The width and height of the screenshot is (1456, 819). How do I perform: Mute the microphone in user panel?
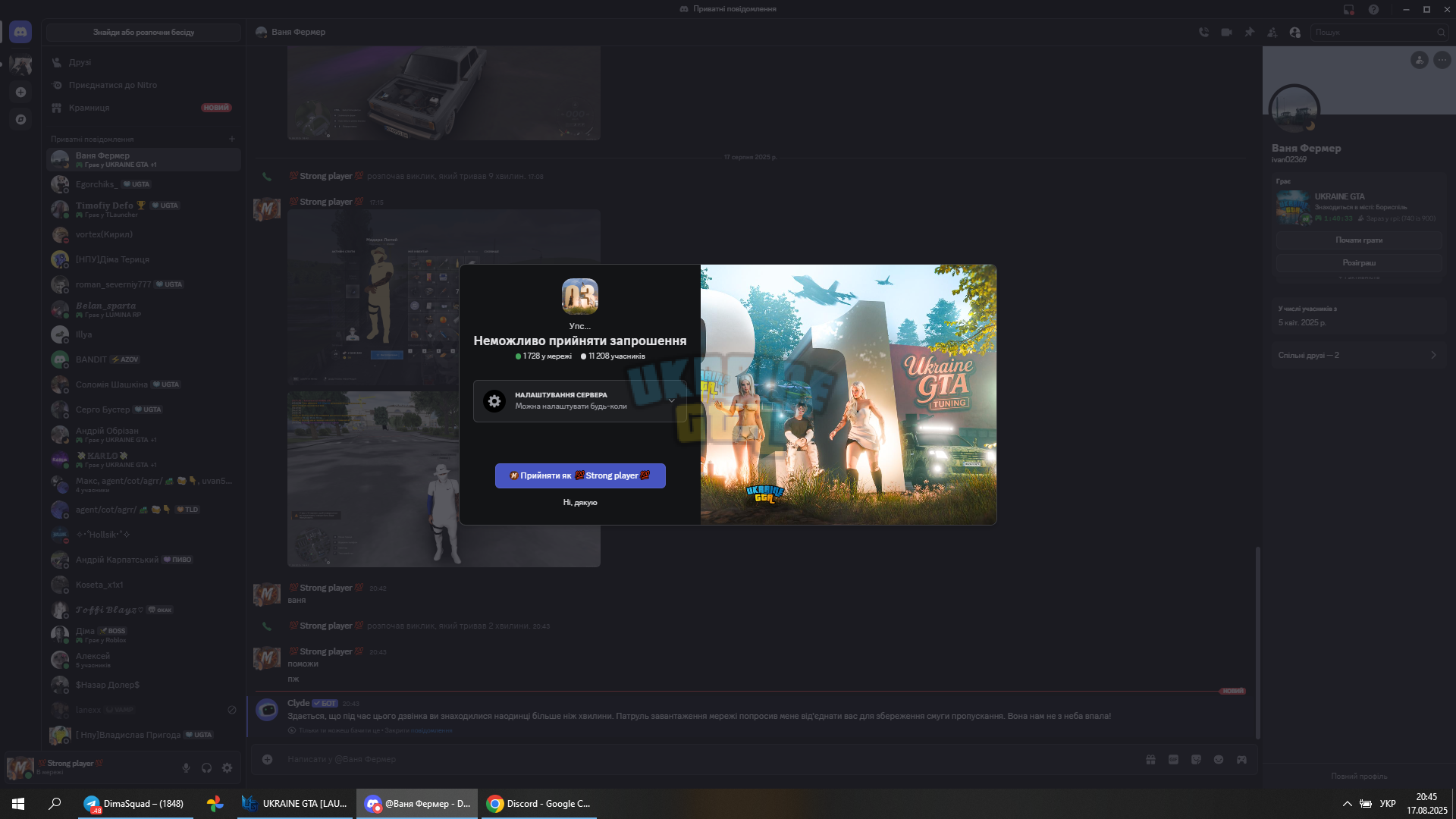click(x=186, y=767)
